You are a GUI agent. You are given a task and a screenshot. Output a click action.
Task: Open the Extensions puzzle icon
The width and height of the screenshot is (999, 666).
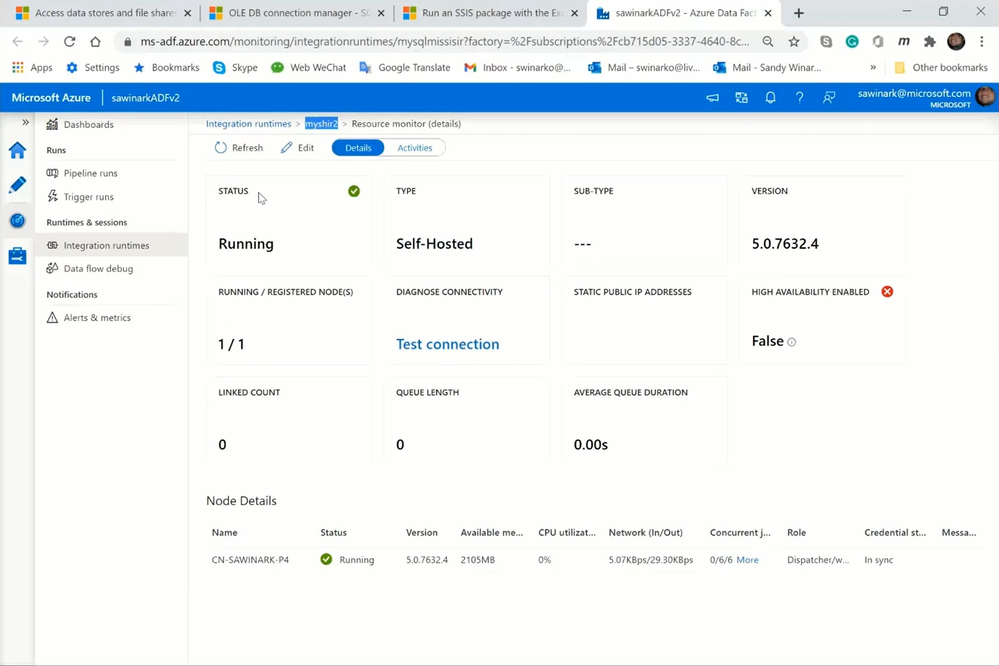point(930,41)
